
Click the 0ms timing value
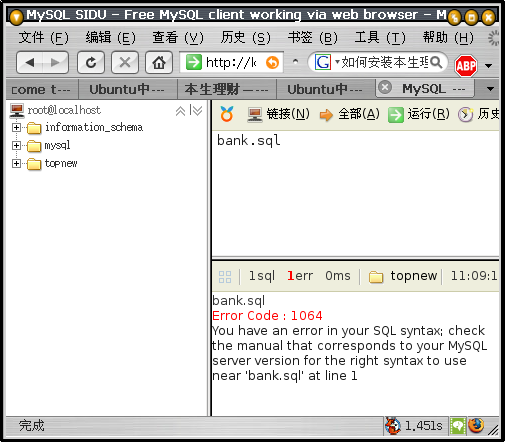click(x=338, y=276)
